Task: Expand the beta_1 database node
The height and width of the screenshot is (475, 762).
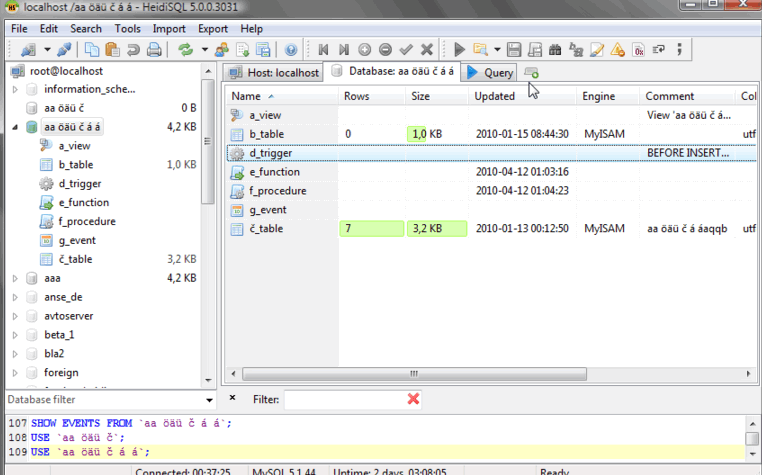Action: 15,335
